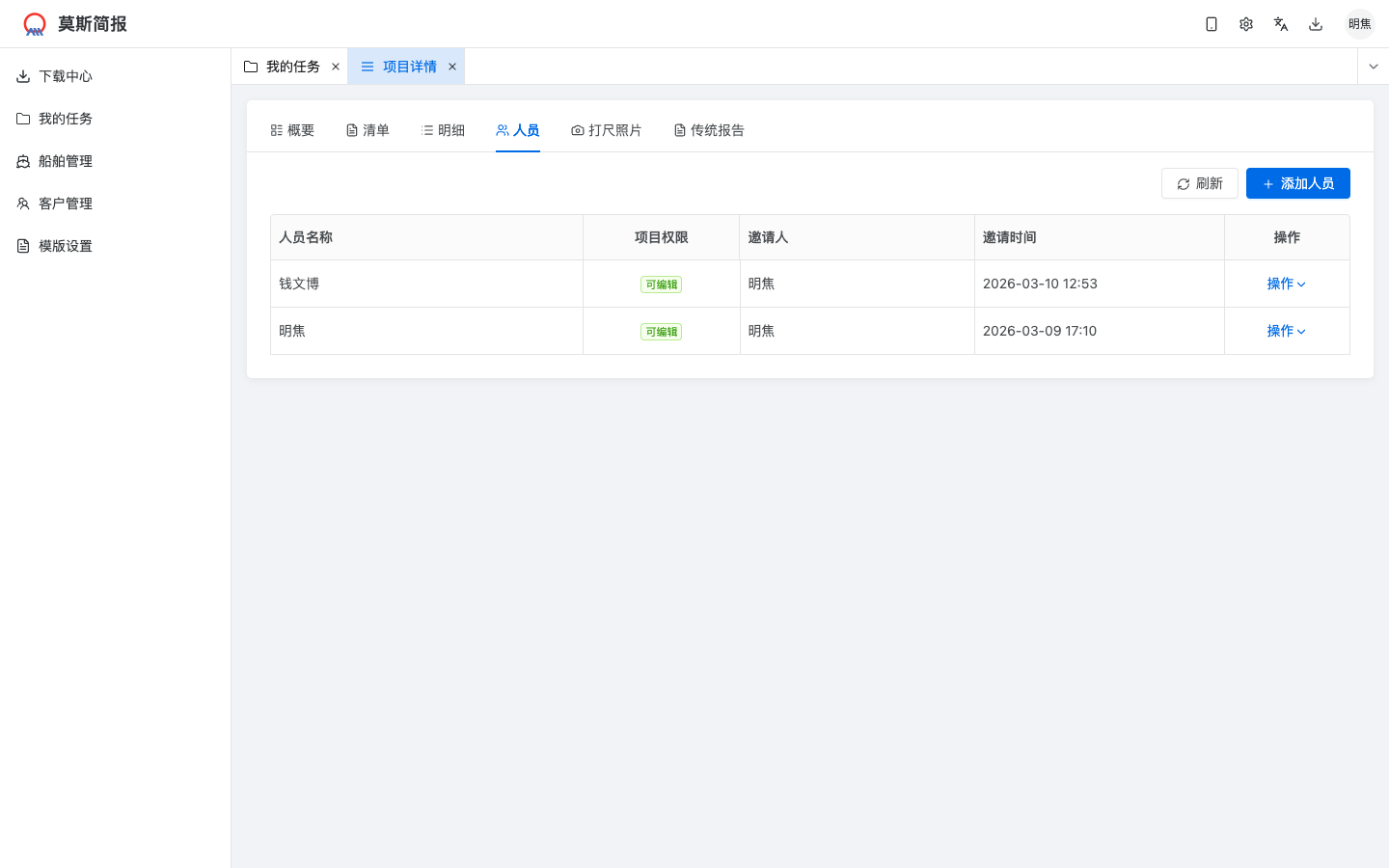Click the 添加人员 button

click(x=1297, y=183)
